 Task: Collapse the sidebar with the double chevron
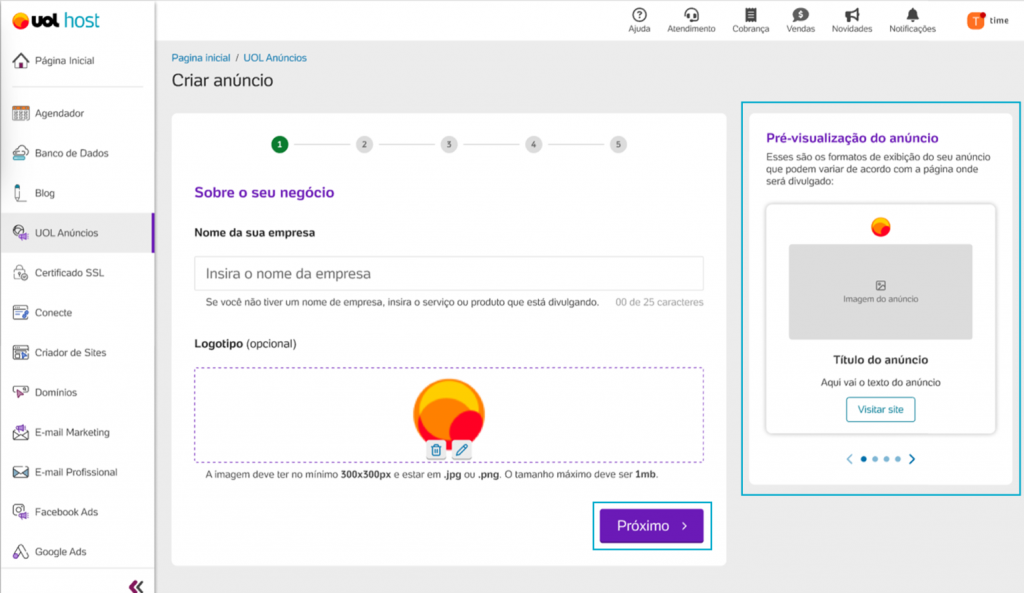136,586
